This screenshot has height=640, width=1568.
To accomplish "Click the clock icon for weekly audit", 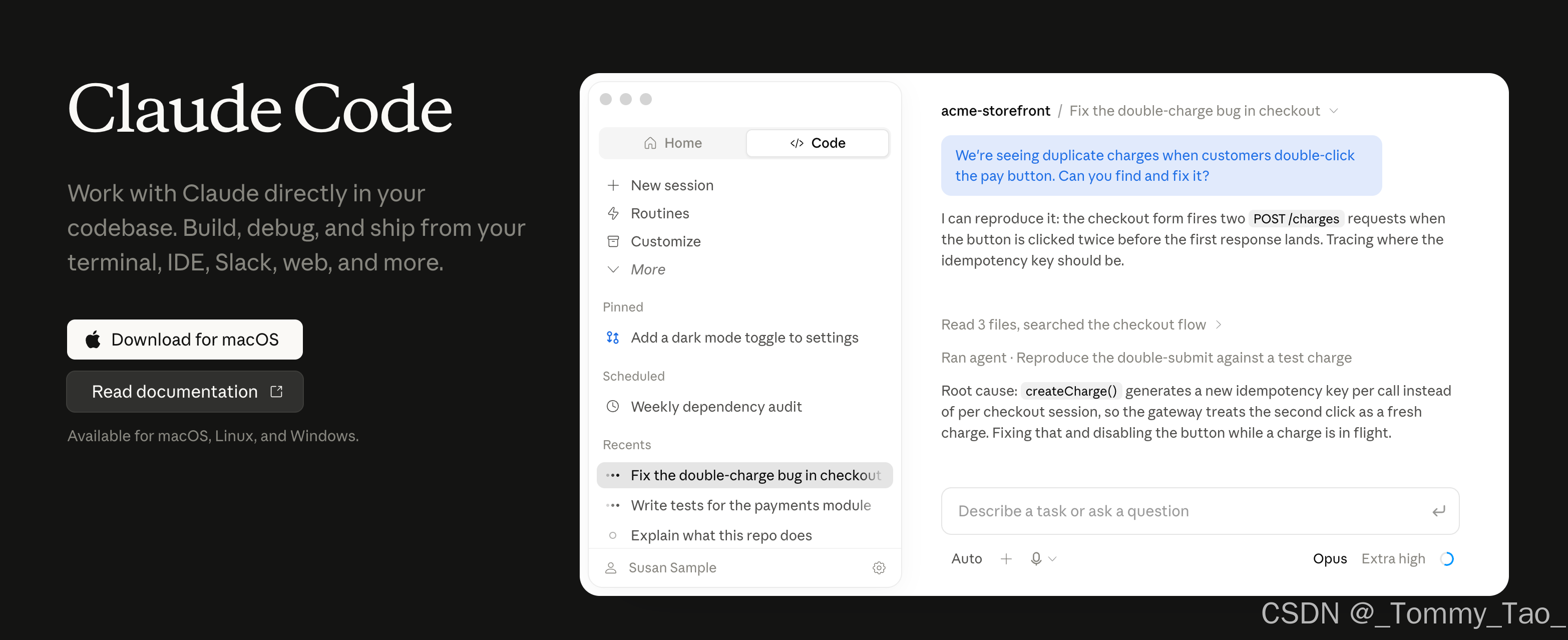I will click(x=613, y=406).
